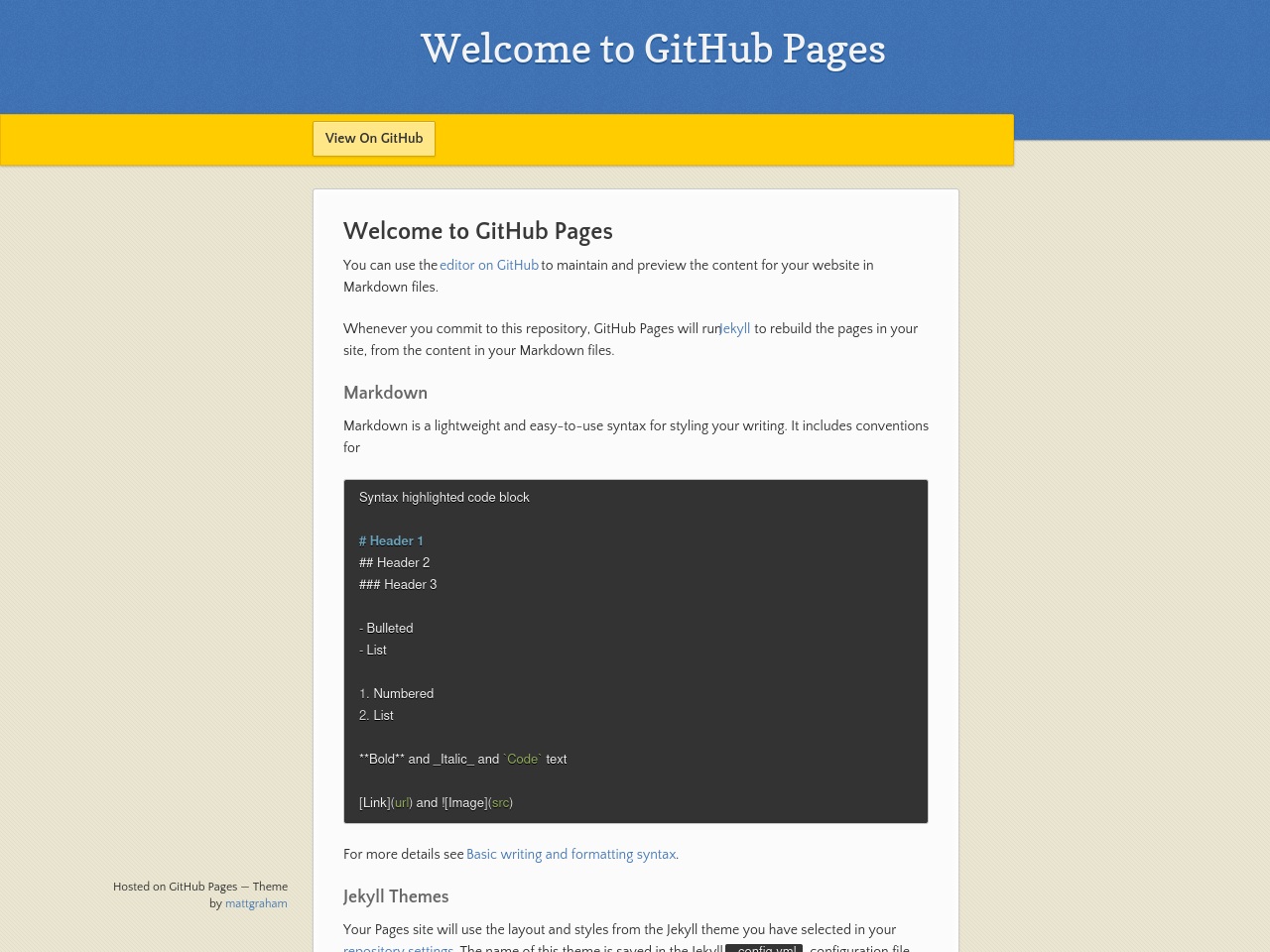The width and height of the screenshot is (1270, 952).
Task: Click the [Link](url) and ![Image](src) line
Action: [x=436, y=803]
